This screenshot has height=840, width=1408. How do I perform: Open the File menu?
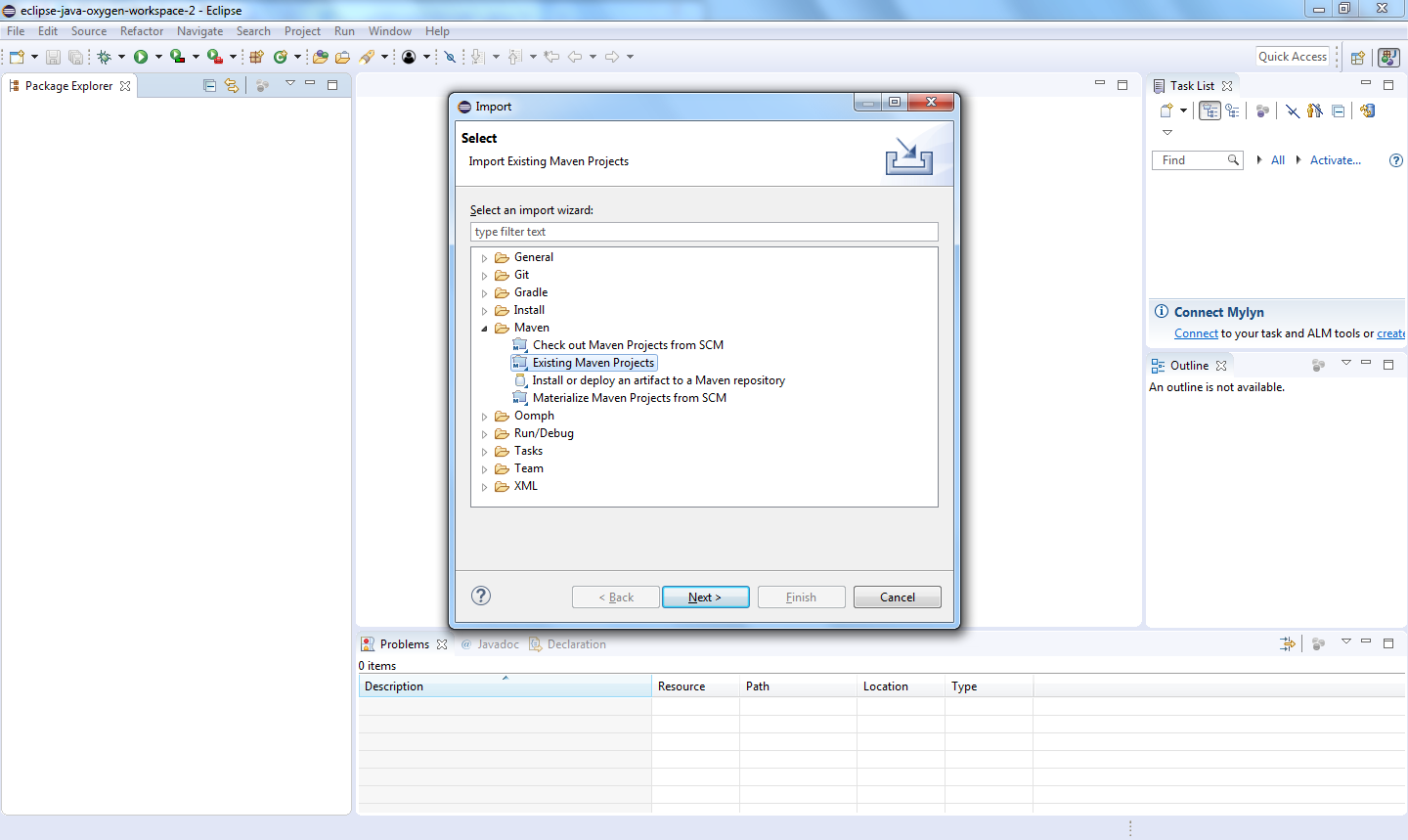pyautogui.click(x=16, y=31)
